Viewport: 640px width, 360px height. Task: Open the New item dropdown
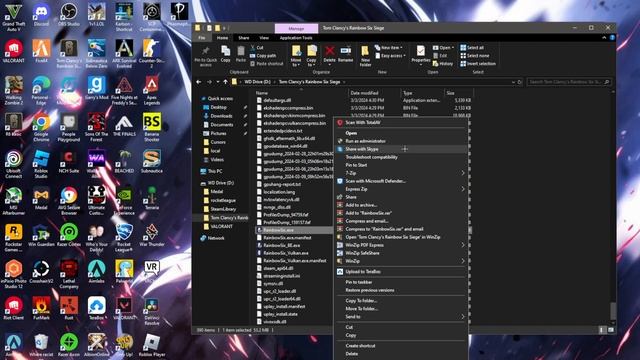click(388, 47)
